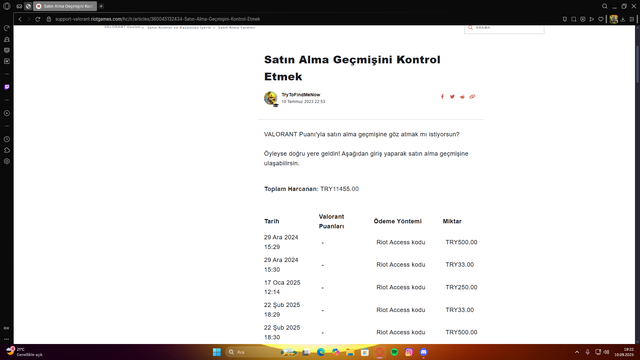Share the article on Twitter
This screenshot has height=360, width=640.
pyautogui.click(x=452, y=97)
